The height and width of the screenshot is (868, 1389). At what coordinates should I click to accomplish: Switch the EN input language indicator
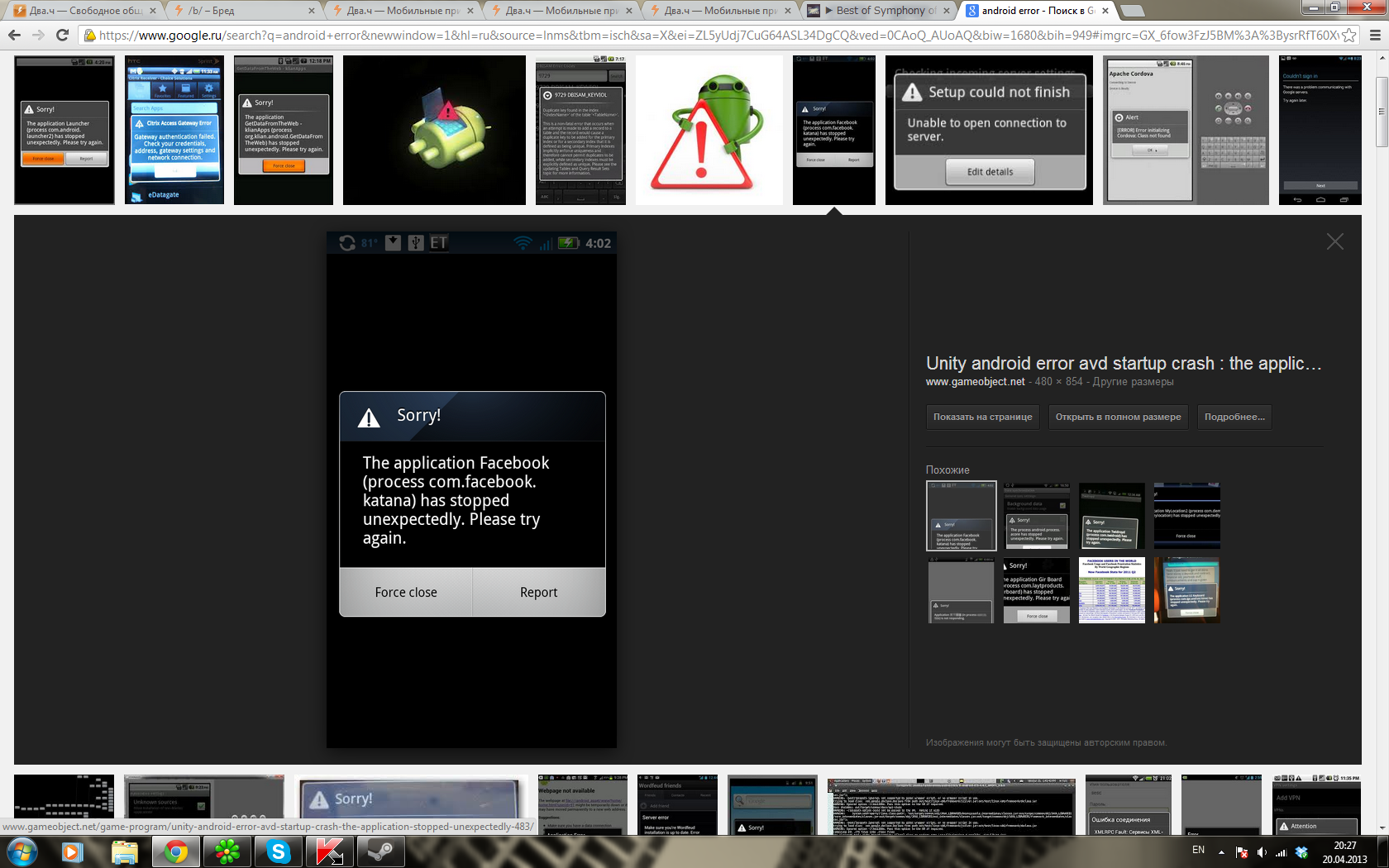pos(1198,850)
